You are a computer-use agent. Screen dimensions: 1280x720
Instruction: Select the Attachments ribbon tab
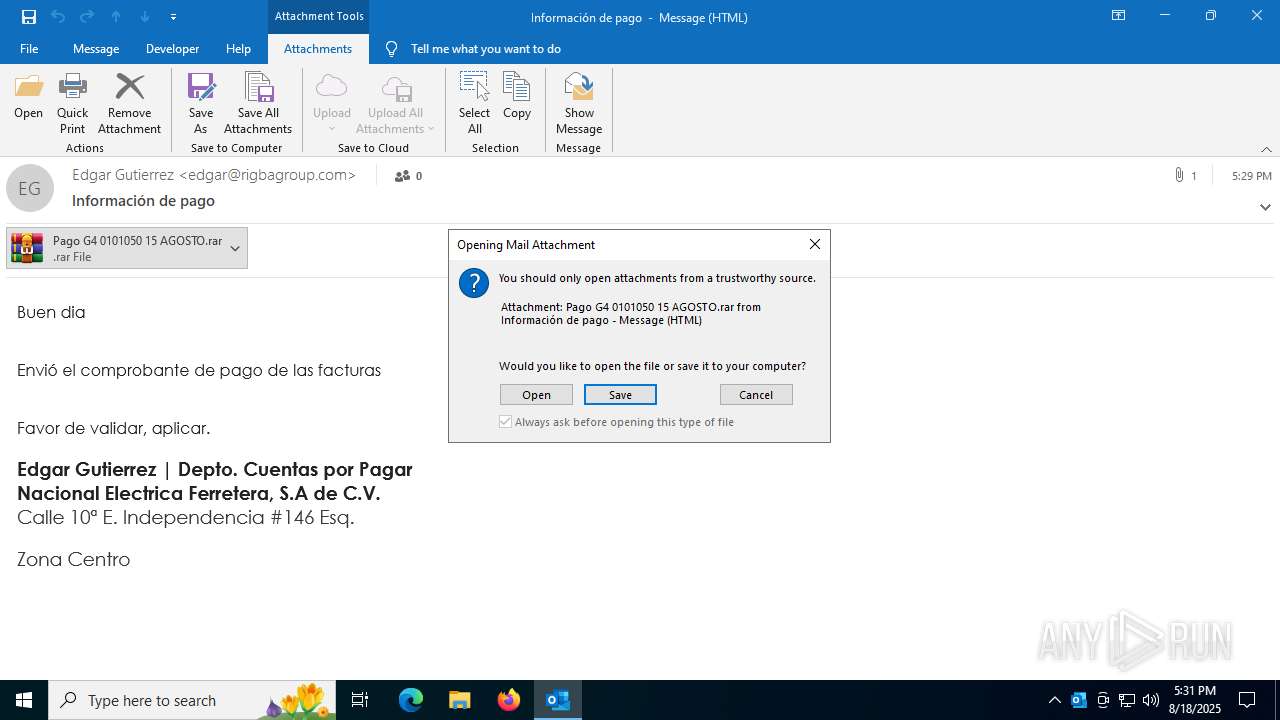318,48
